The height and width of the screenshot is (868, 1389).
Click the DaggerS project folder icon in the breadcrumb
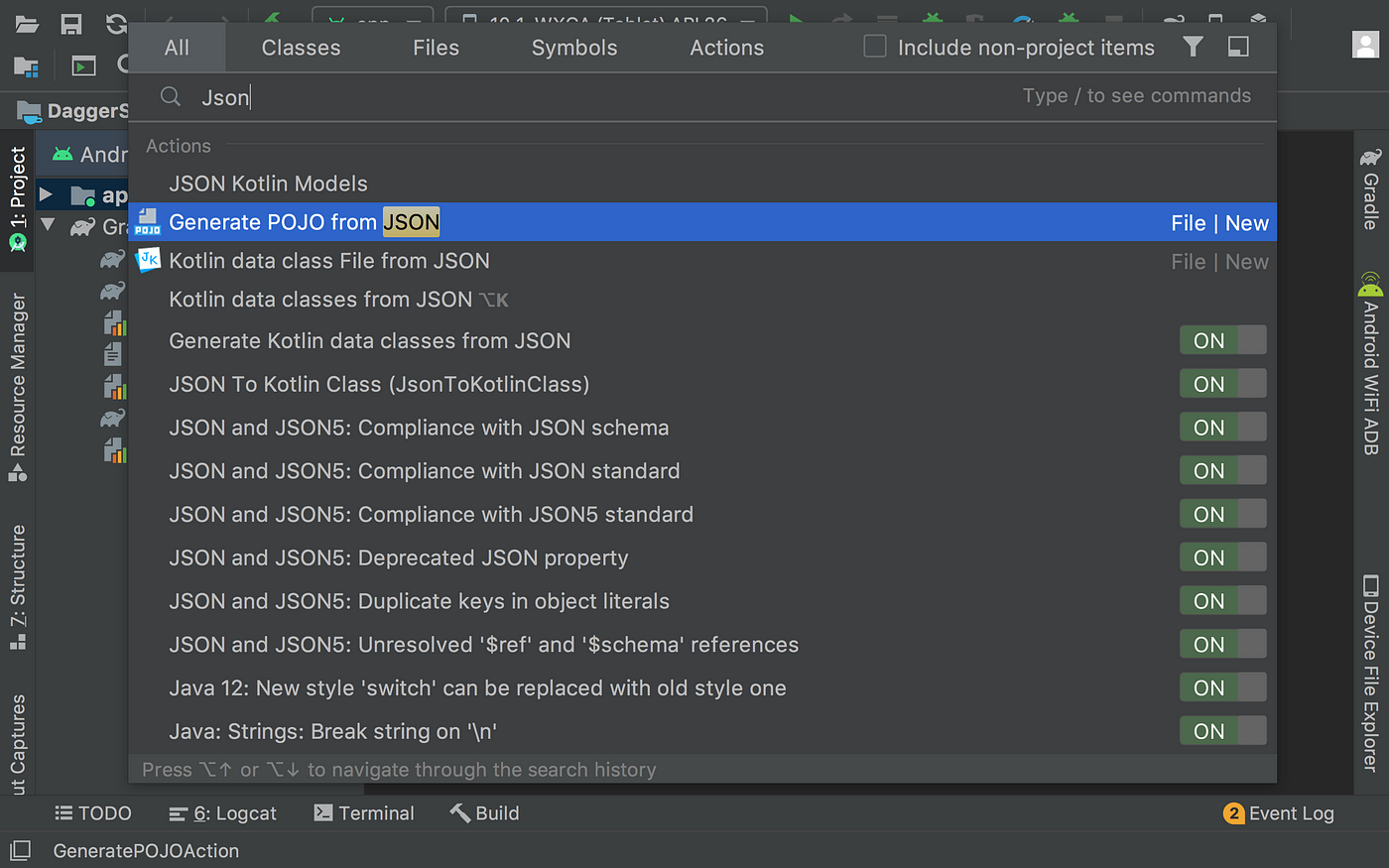pos(29,111)
